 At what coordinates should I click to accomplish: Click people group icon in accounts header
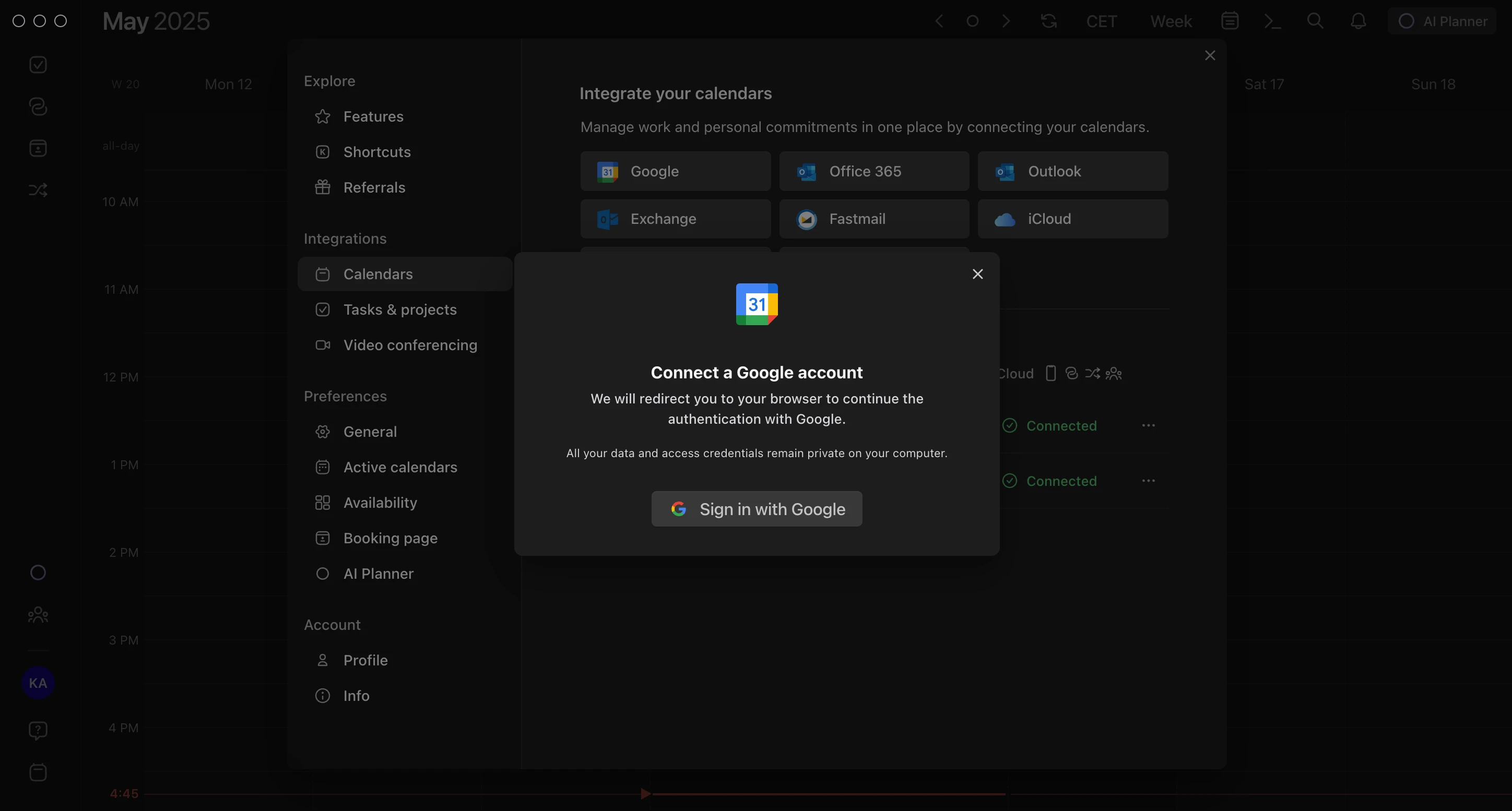point(1114,373)
